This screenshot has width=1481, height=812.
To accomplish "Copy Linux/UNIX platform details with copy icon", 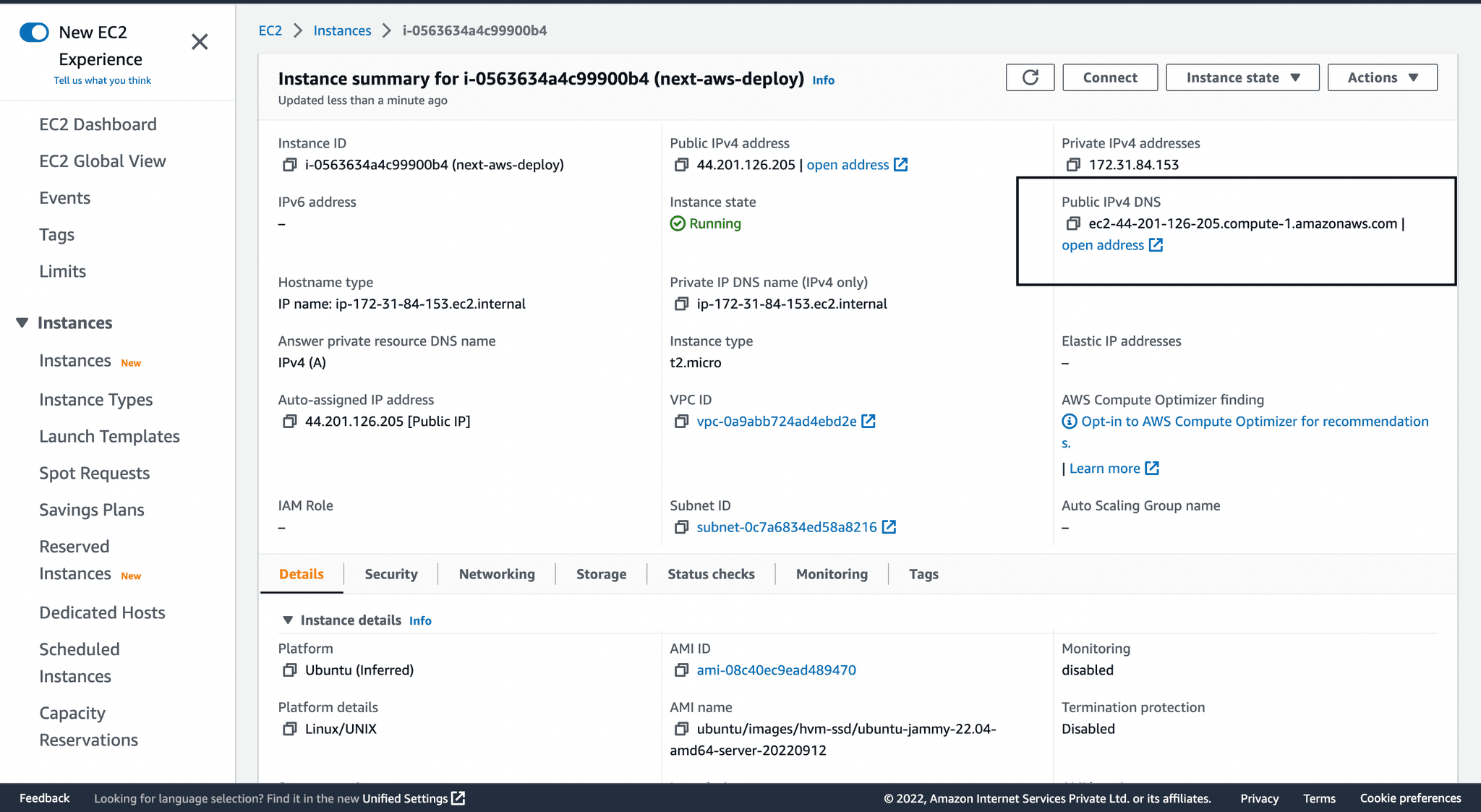I will pyautogui.click(x=288, y=729).
